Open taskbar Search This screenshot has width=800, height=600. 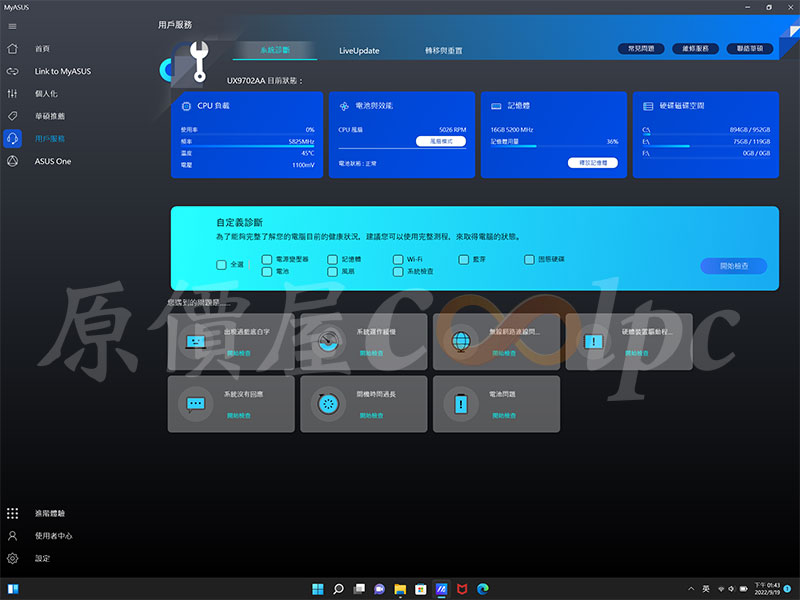(x=338, y=589)
